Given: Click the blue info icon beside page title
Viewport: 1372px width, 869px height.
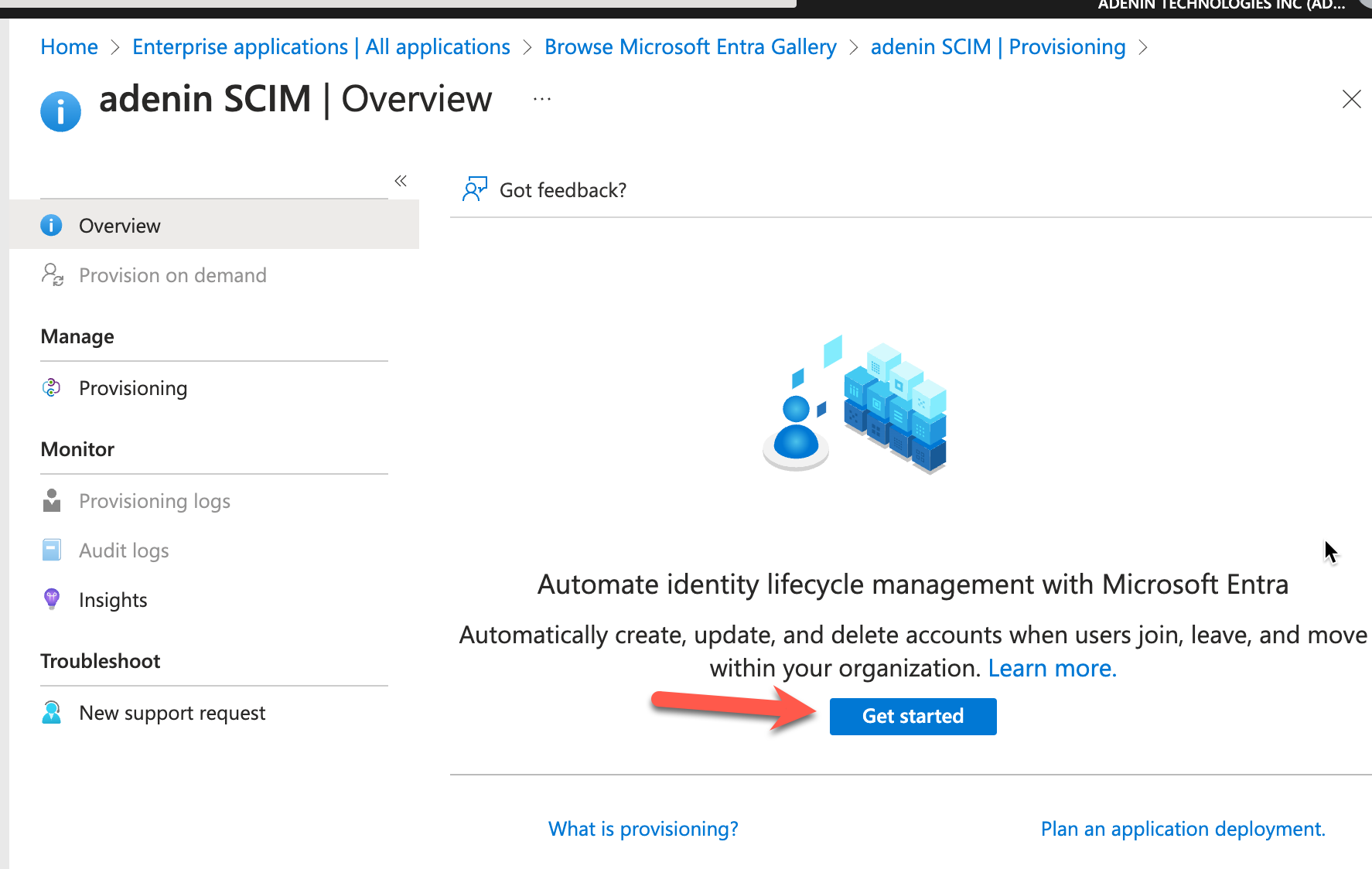Looking at the screenshot, I should [x=60, y=111].
